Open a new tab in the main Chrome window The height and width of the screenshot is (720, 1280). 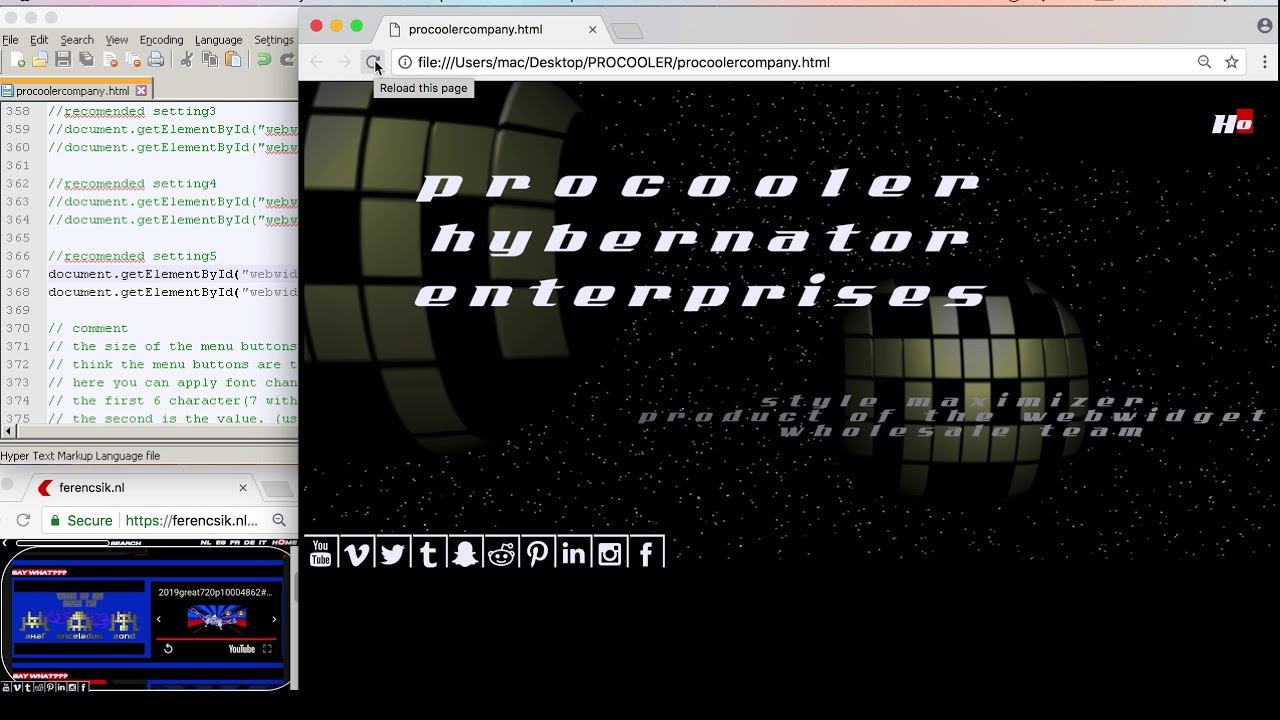[x=627, y=31]
